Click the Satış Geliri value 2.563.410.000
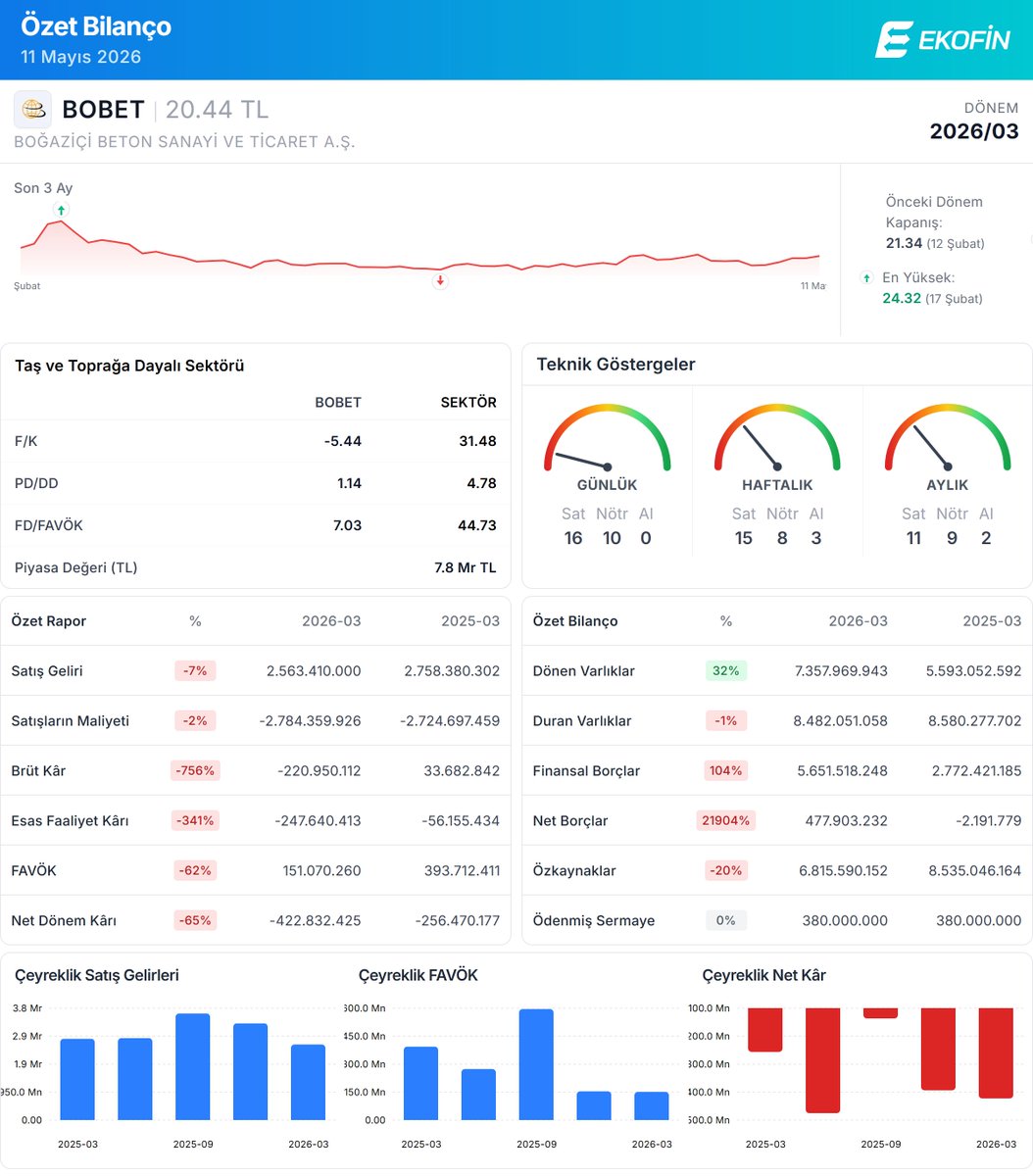This screenshot has height=1176, width=1033. click(x=314, y=671)
